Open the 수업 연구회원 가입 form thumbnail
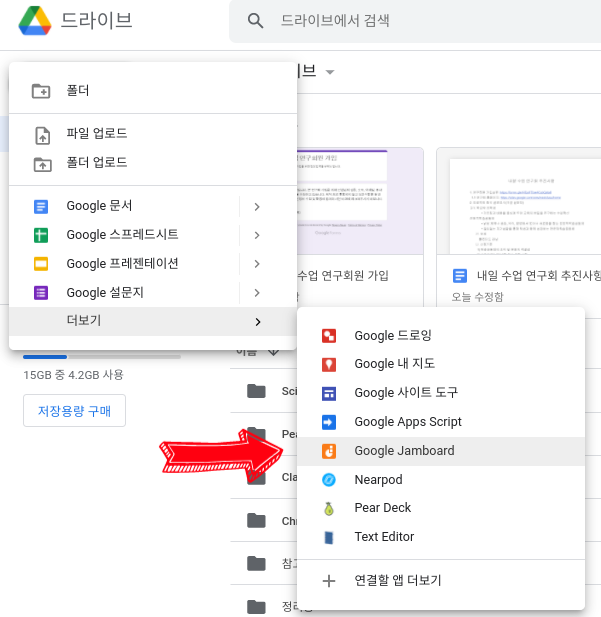 [360, 201]
